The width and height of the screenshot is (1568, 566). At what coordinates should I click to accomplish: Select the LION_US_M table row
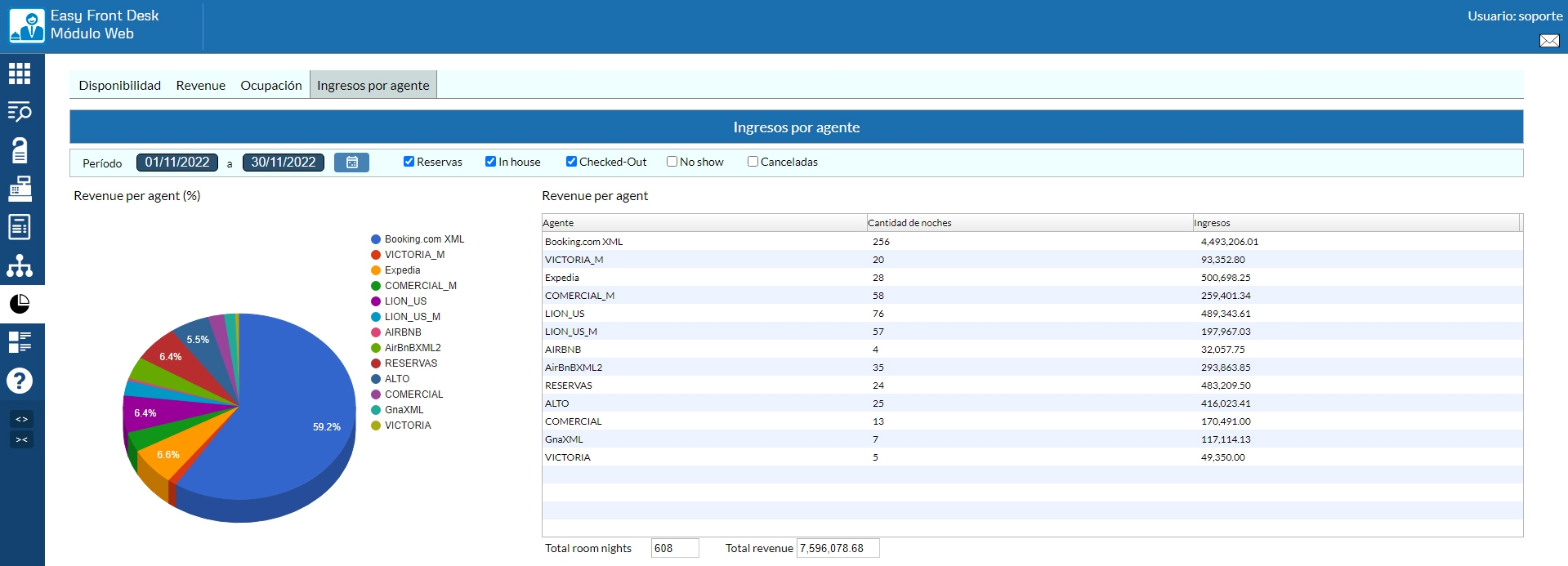tap(1032, 332)
